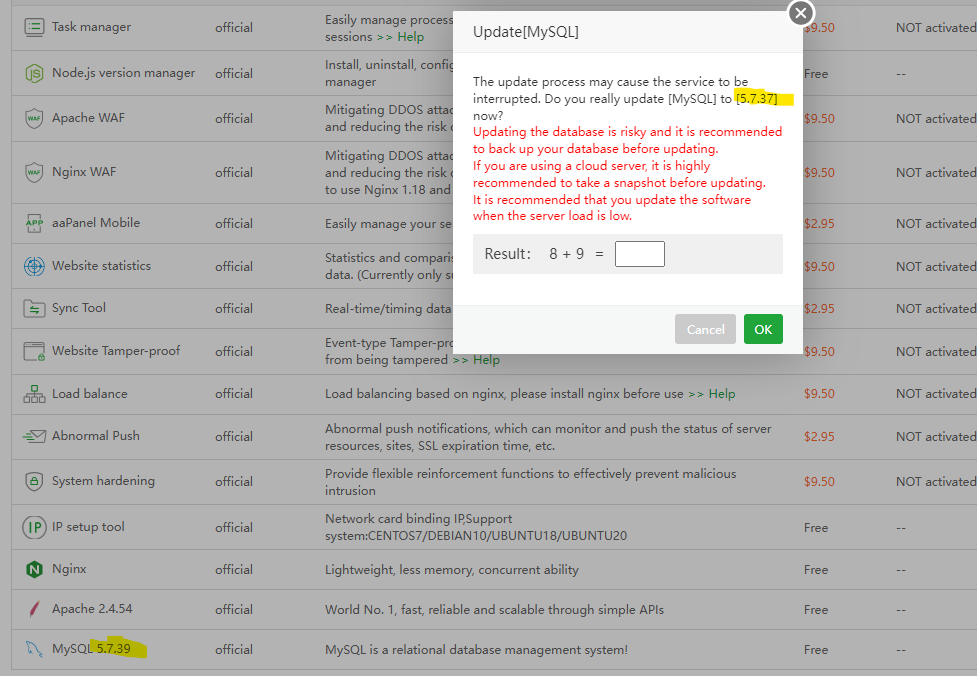Image resolution: width=977 pixels, height=676 pixels.
Task: Open the IP setup tool icon
Action: coord(32,526)
